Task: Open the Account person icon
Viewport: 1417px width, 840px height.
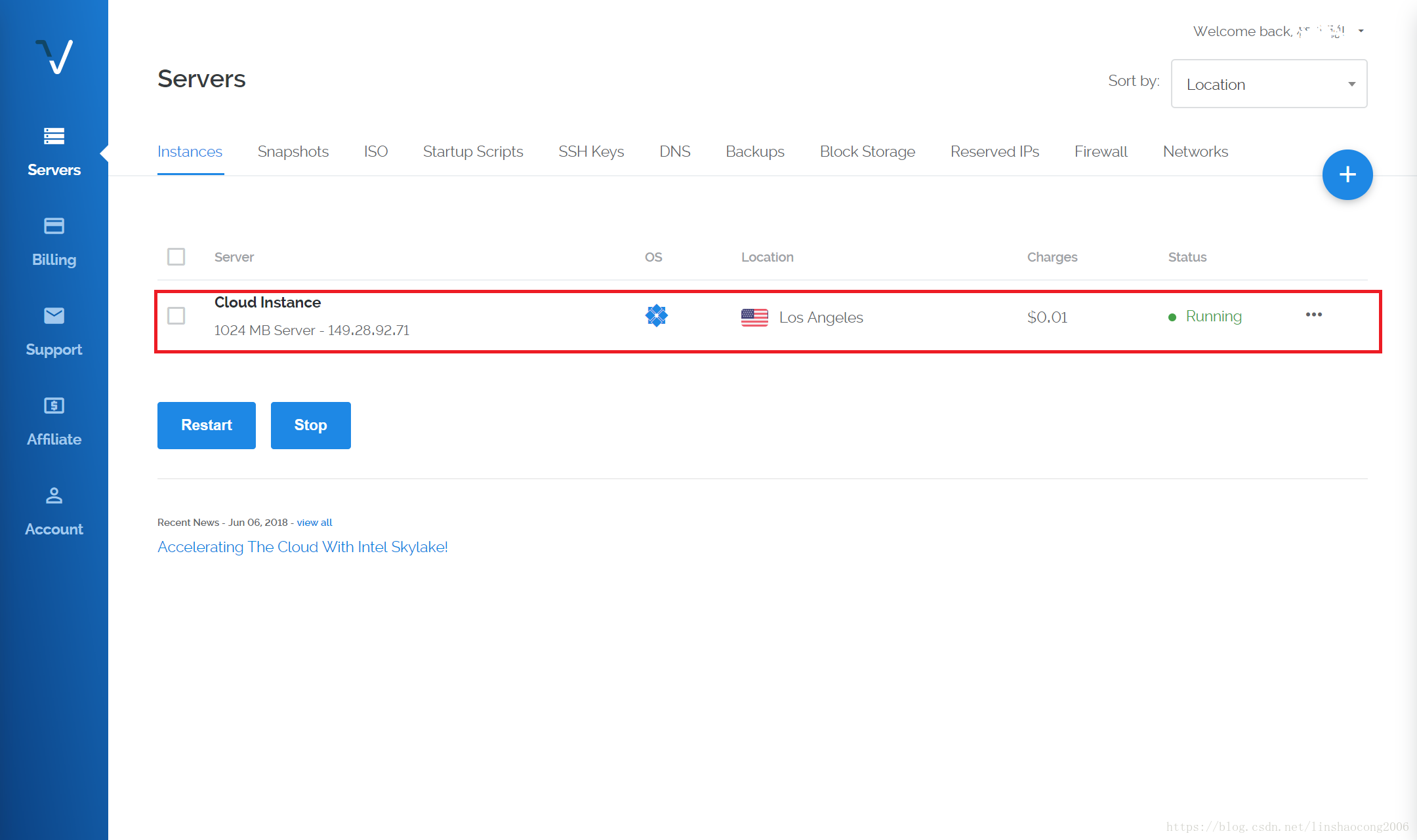Action: point(54,496)
